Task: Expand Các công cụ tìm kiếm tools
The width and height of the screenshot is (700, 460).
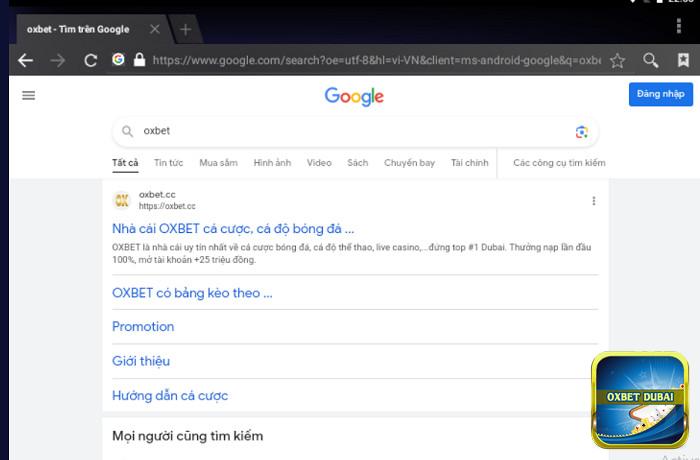Action: (559, 163)
